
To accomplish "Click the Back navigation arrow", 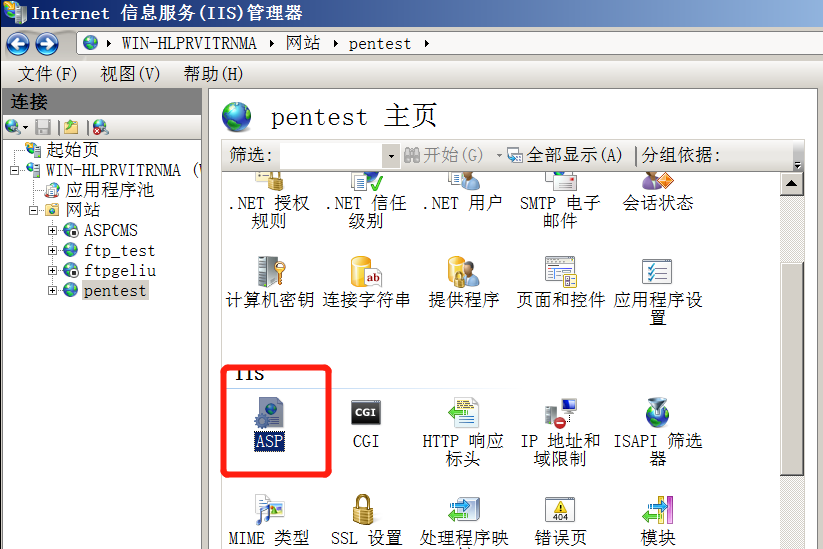I will click(x=18, y=44).
